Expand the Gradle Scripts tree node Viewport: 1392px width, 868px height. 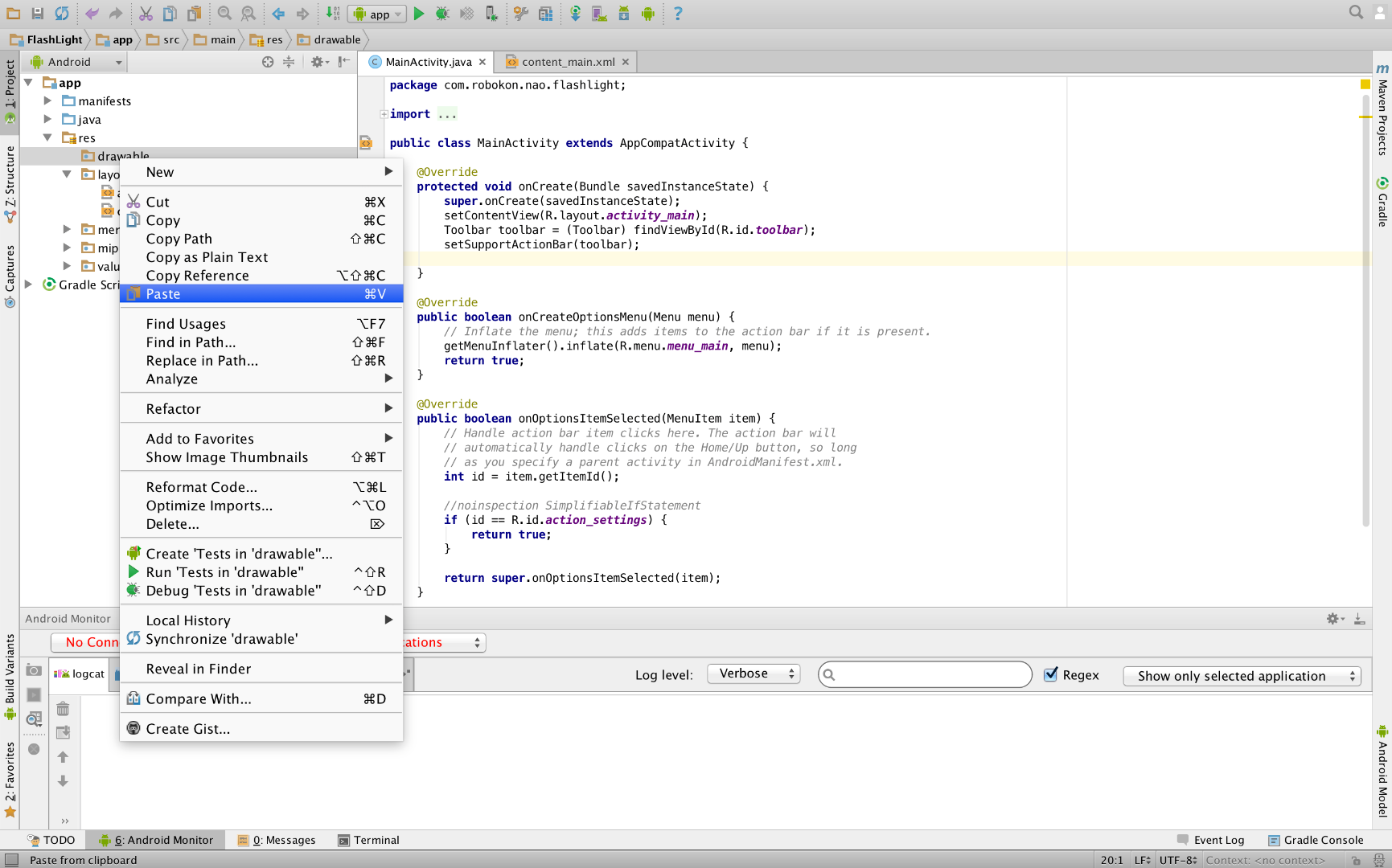pos(28,285)
